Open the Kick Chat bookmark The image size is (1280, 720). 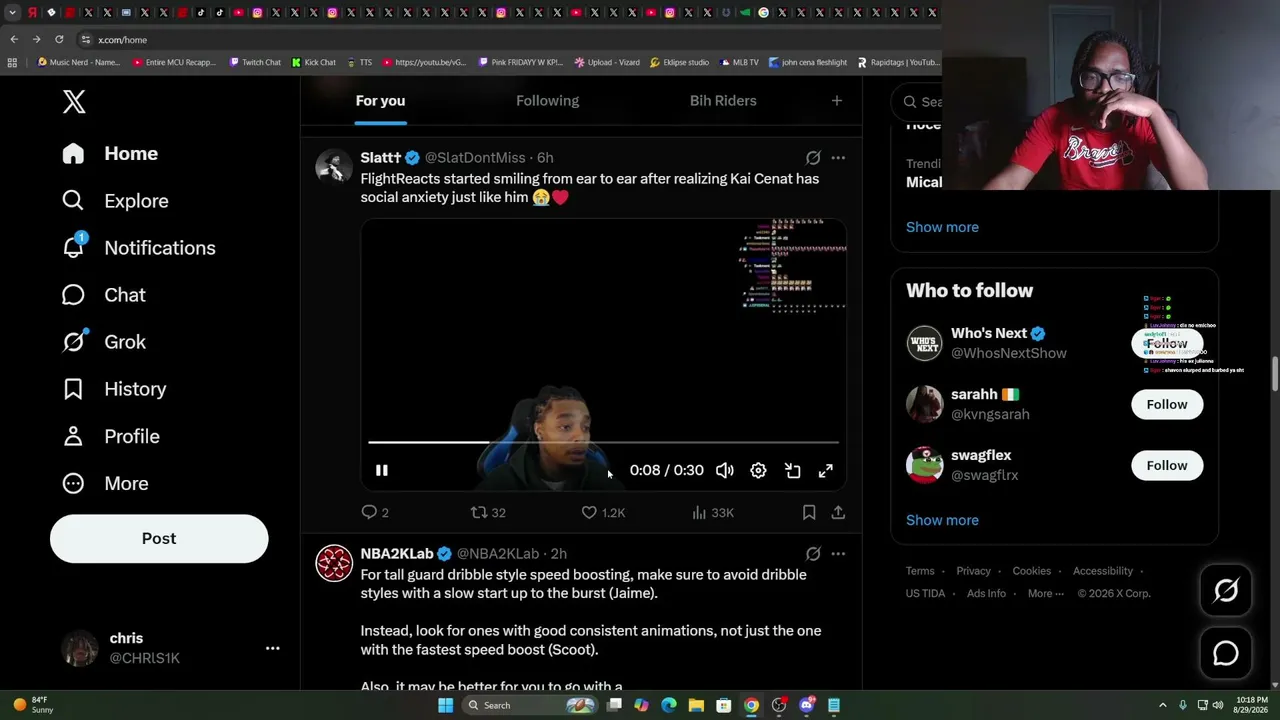point(314,62)
